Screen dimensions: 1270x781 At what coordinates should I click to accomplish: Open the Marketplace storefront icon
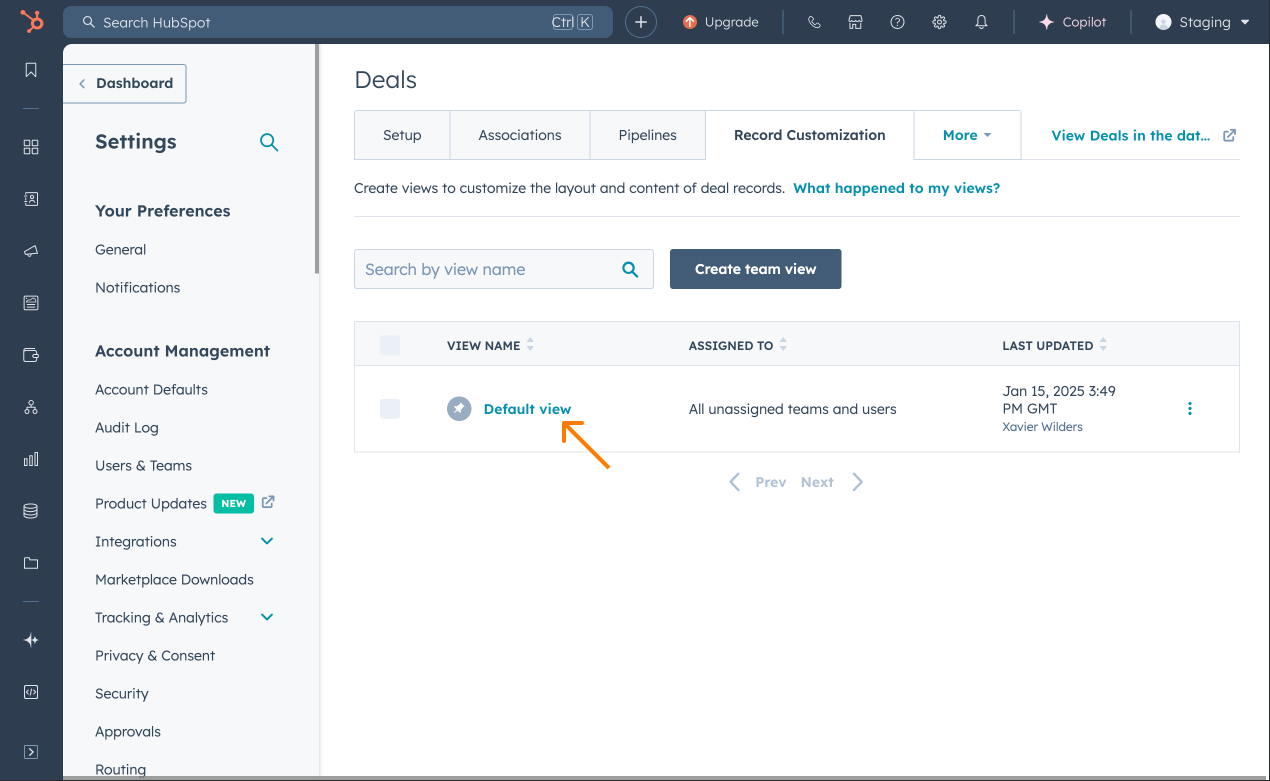(855, 22)
